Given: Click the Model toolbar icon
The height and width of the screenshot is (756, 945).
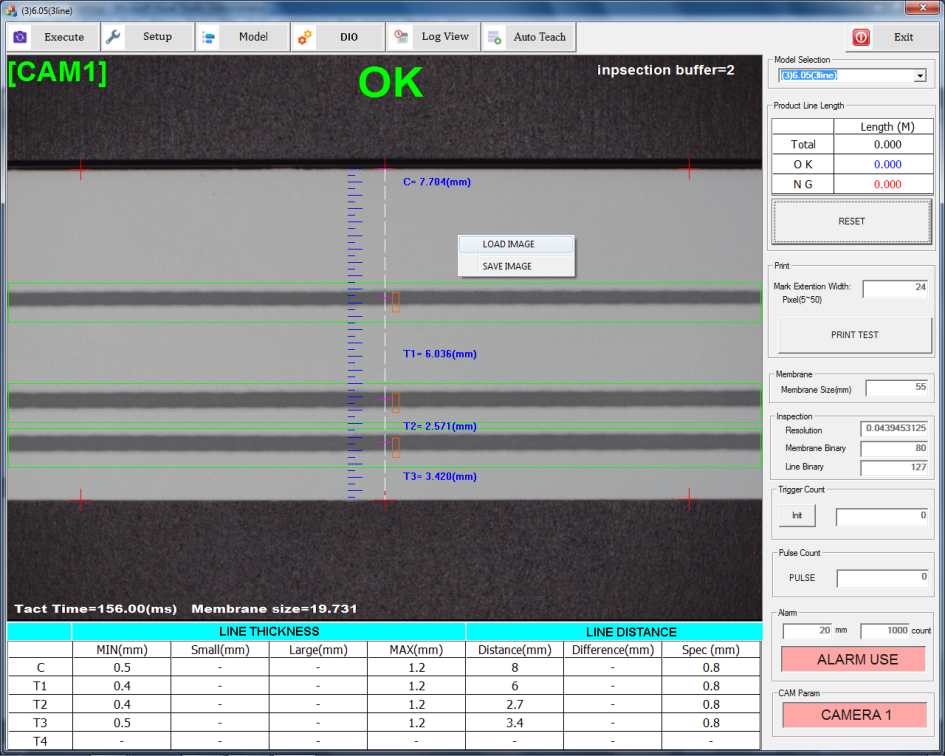Looking at the screenshot, I should (209, 37).
